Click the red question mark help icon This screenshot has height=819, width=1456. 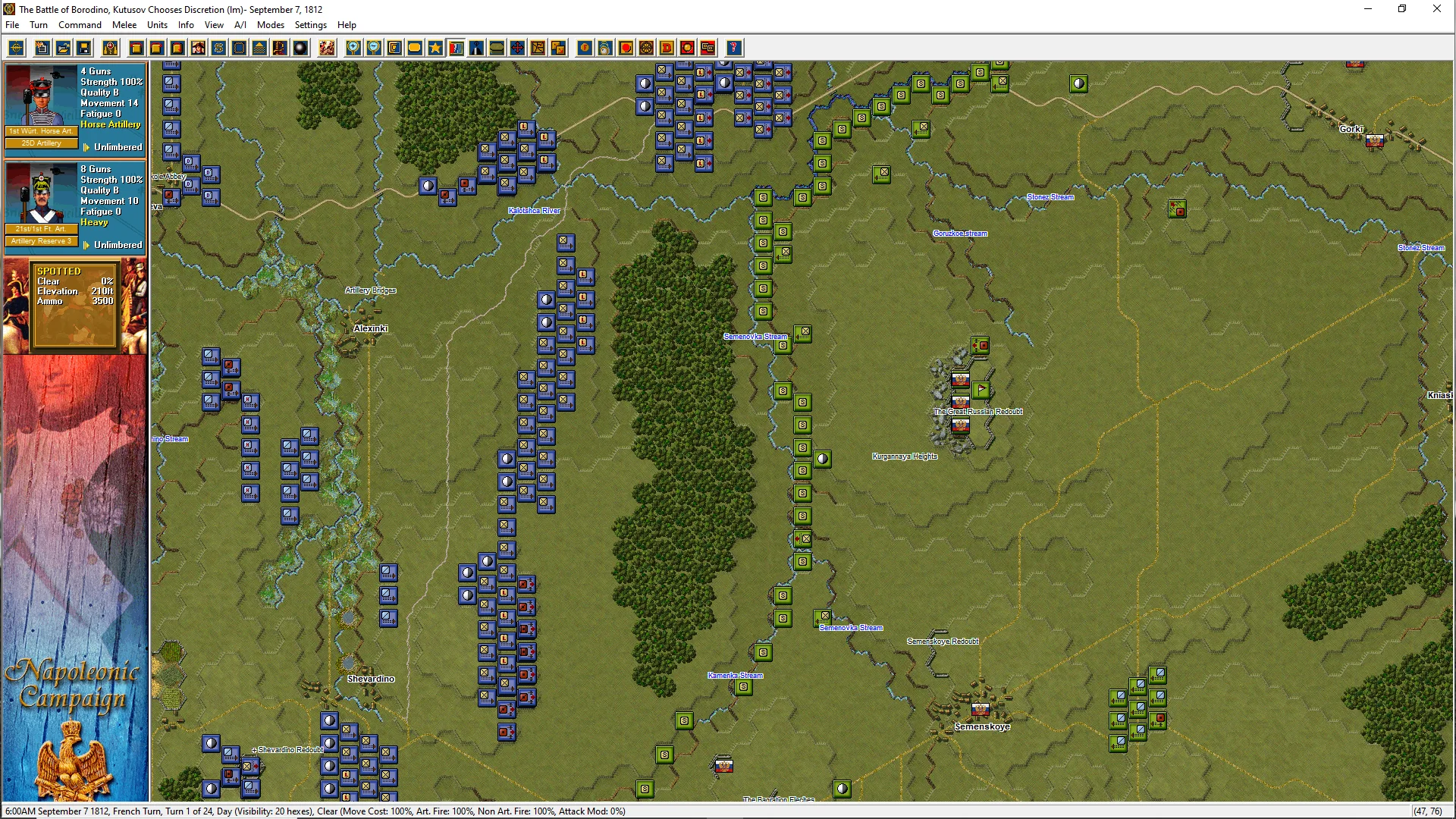733,49
